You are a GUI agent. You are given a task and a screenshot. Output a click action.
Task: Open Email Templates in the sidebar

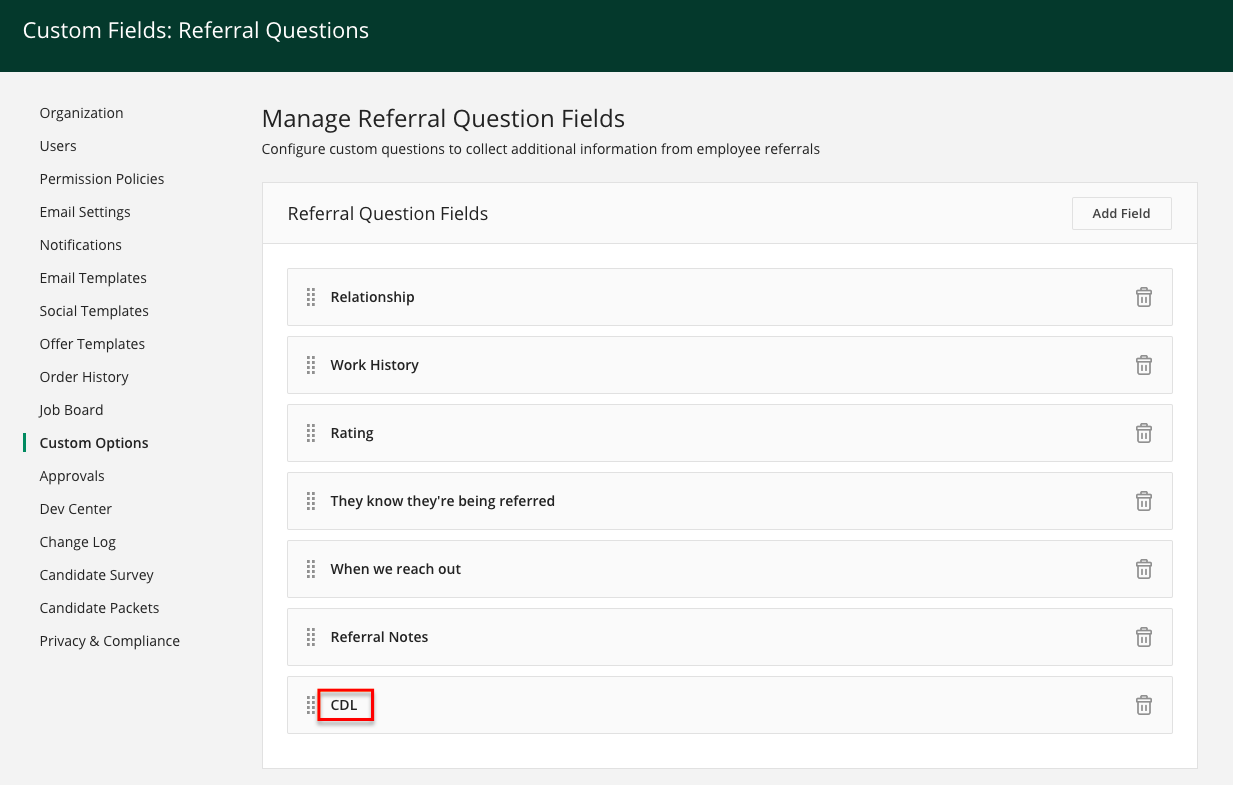pyautogui.click(x=92, y=277)
